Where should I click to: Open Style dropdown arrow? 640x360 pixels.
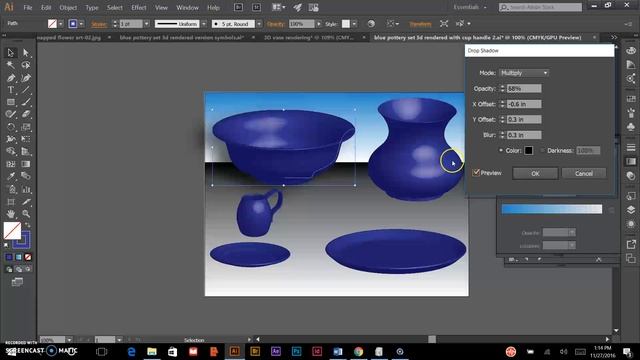[354, 24]
